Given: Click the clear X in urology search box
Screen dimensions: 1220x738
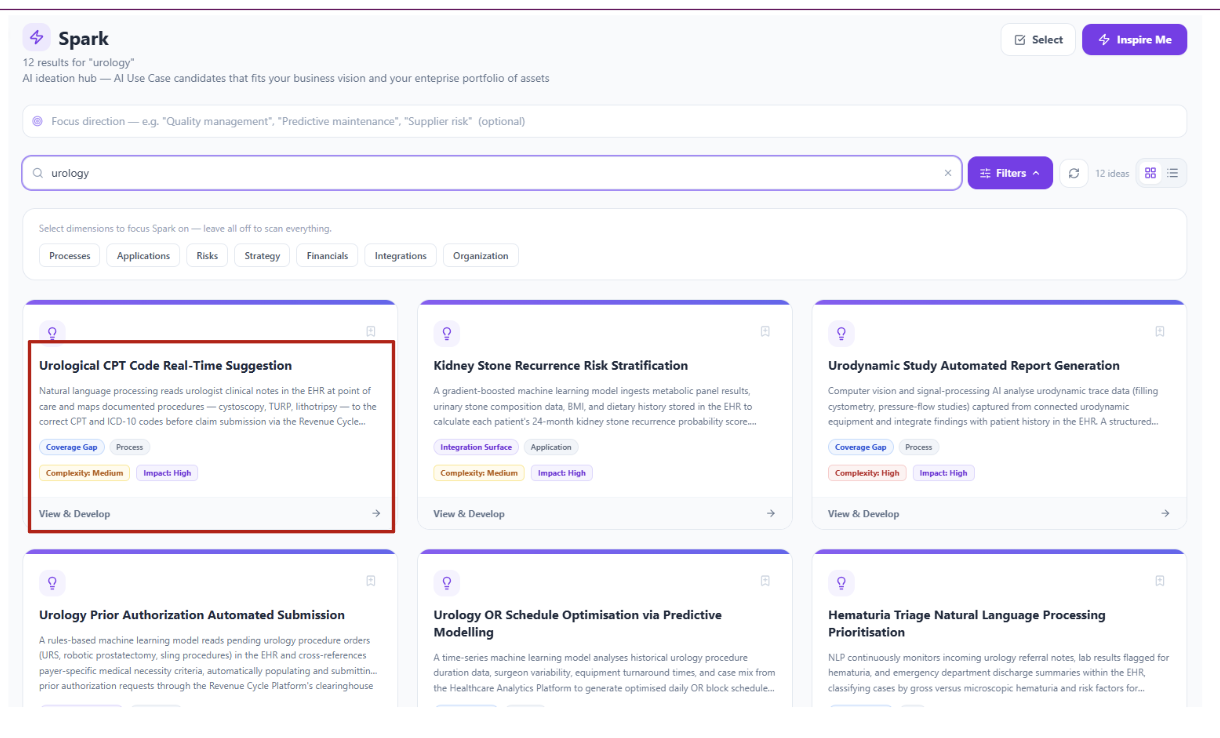Looking at the screenshot, I should (948, 173).
